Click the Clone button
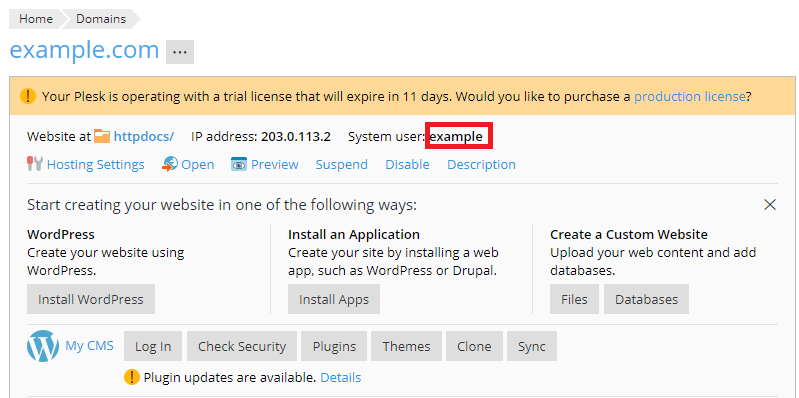 (x=474, y=346)
